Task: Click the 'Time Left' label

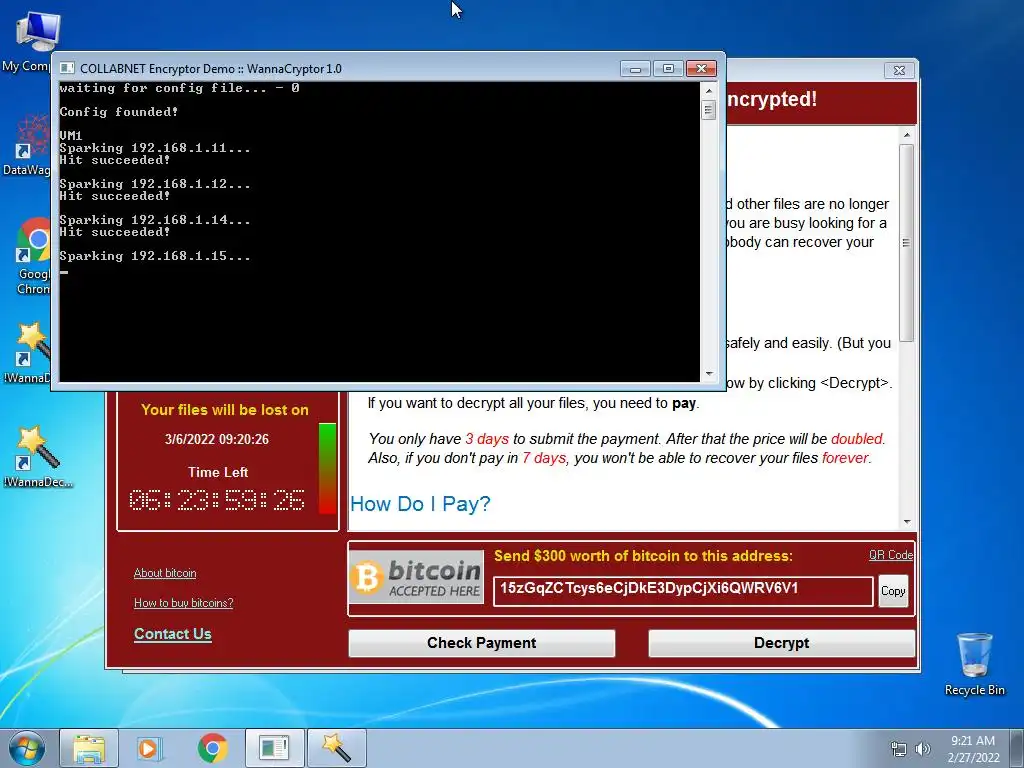Action: tap(218, 472)
